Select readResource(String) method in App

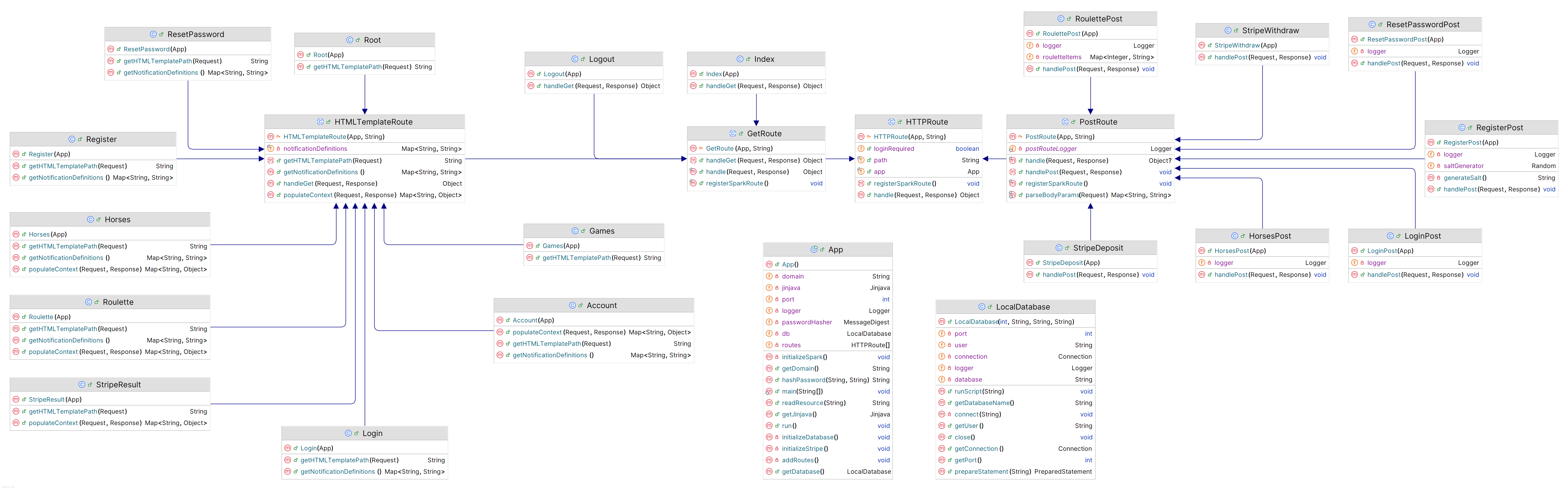(828, 403)
